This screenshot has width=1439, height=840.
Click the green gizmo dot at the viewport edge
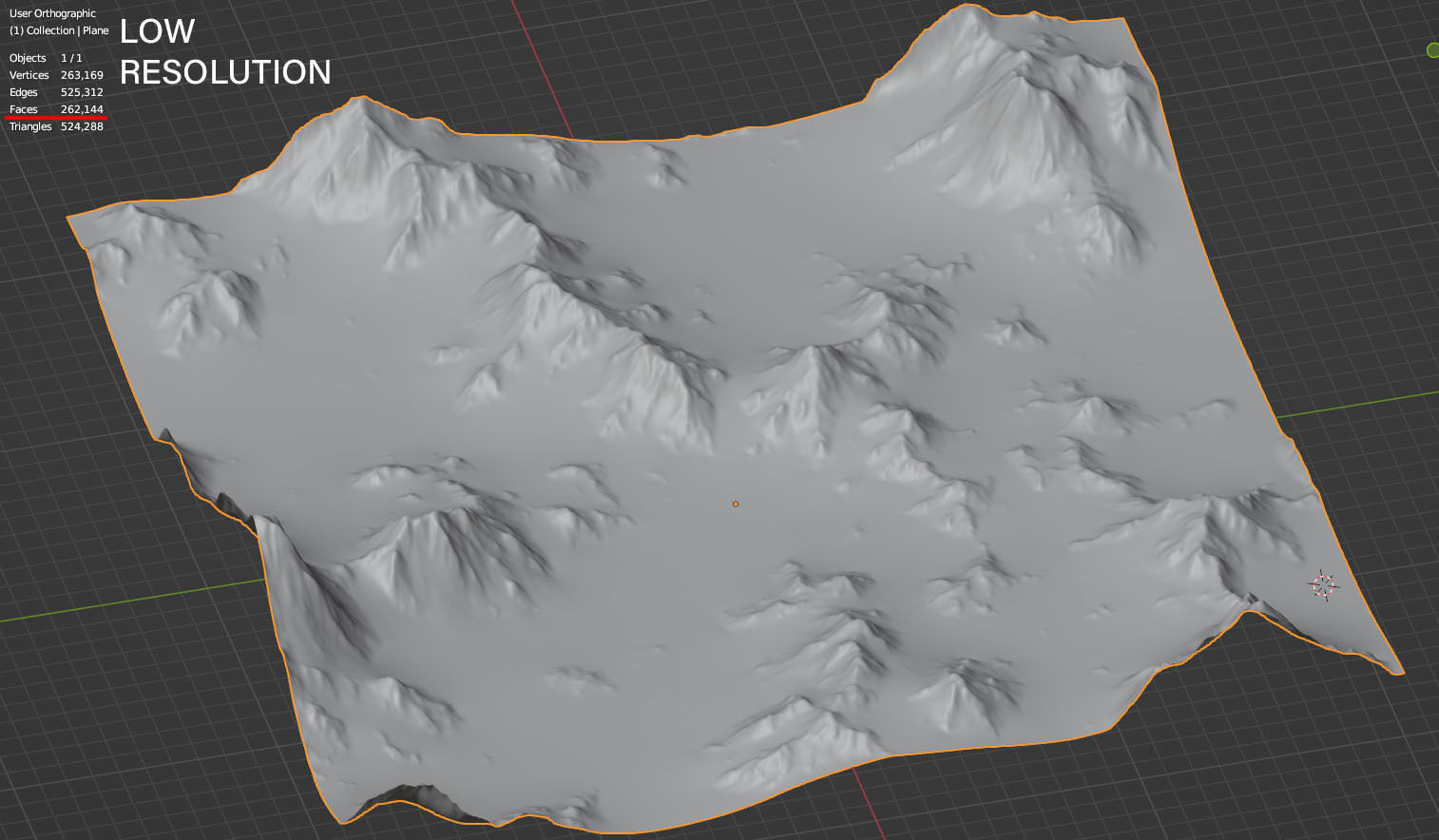click(1433, 50)
